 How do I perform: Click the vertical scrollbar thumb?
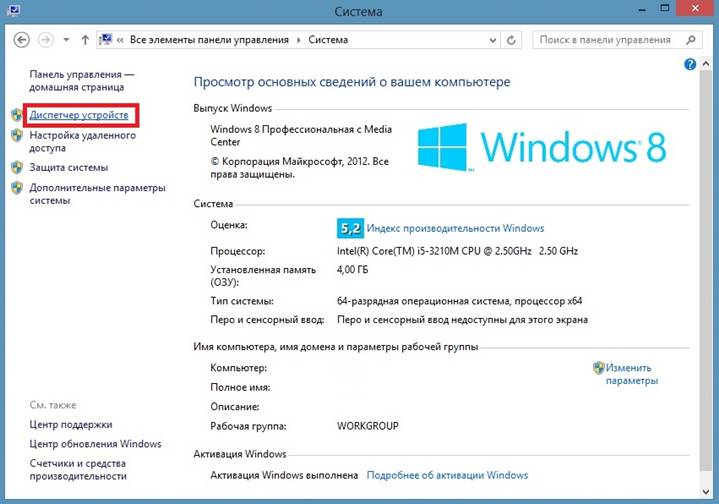706,271
